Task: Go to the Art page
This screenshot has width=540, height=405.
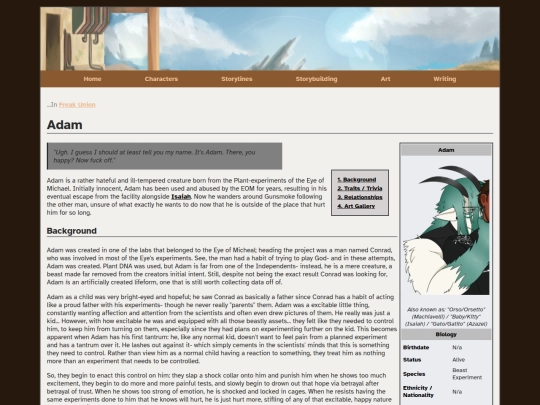Action: click(x=385, y=79)
